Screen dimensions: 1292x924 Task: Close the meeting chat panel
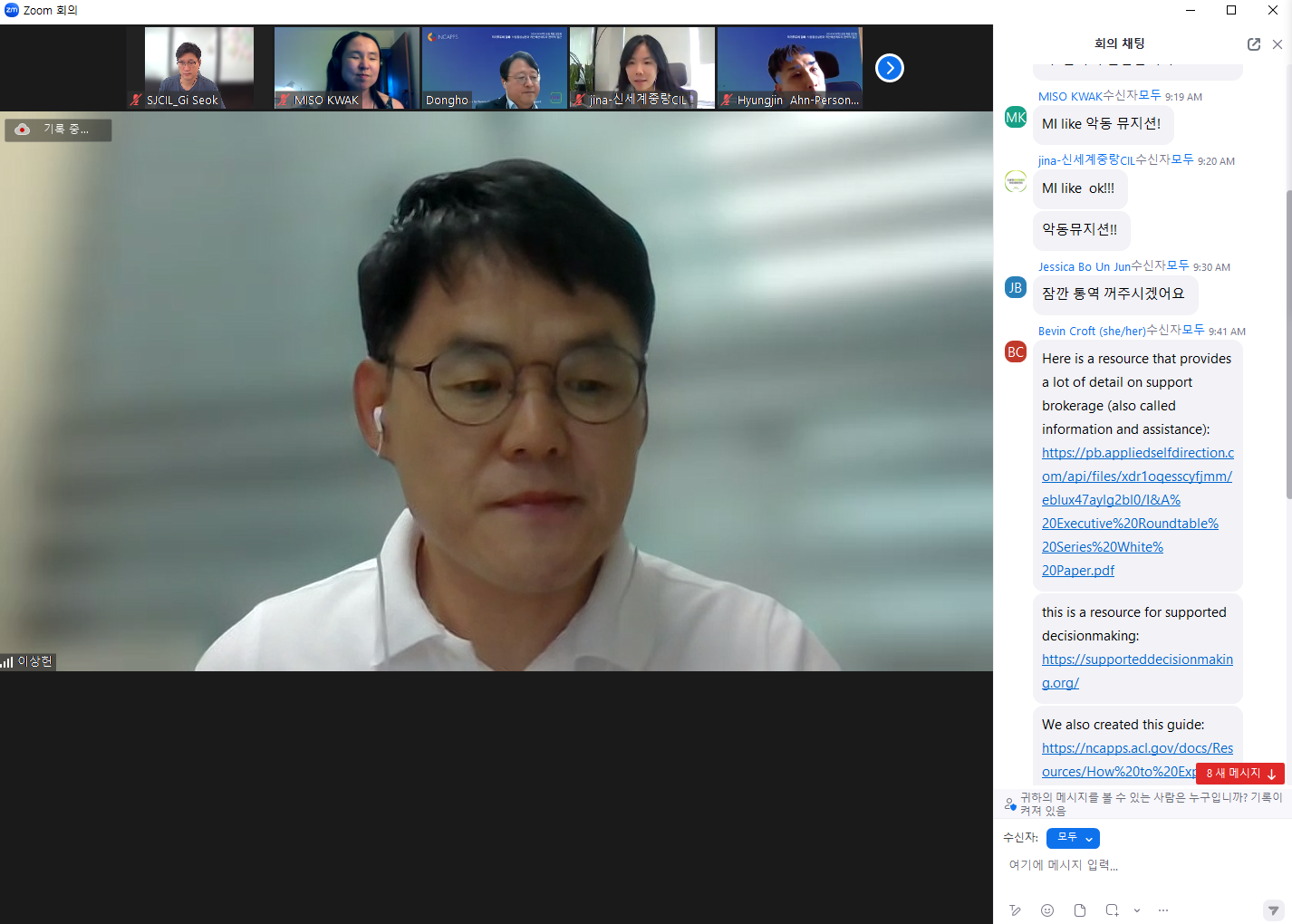click(x=1278, y=44)
